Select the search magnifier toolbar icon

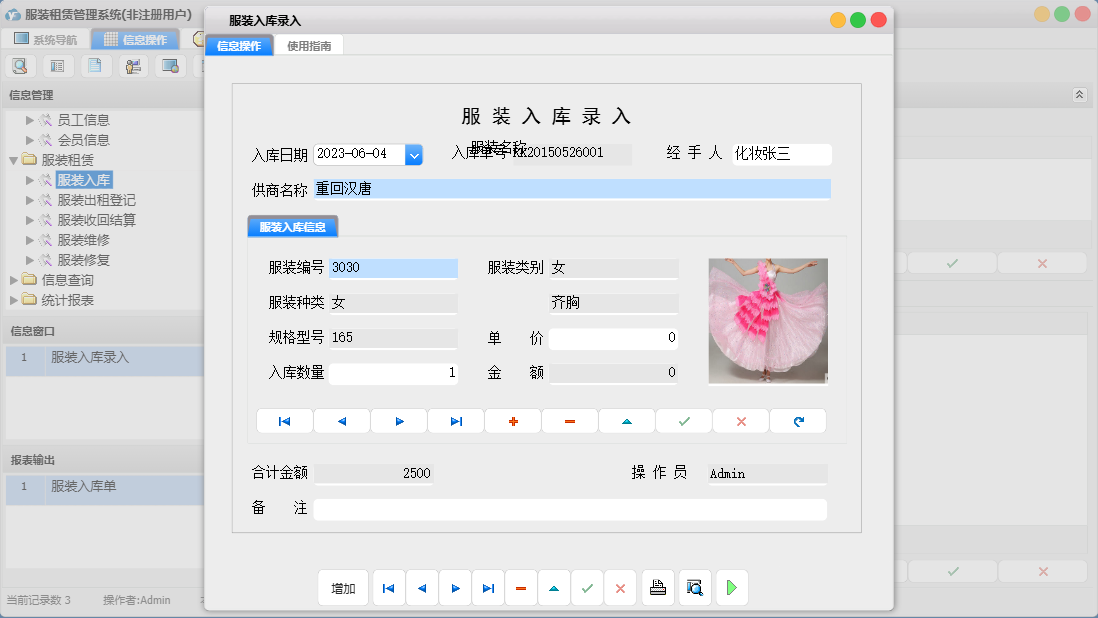tap(20, 65)
